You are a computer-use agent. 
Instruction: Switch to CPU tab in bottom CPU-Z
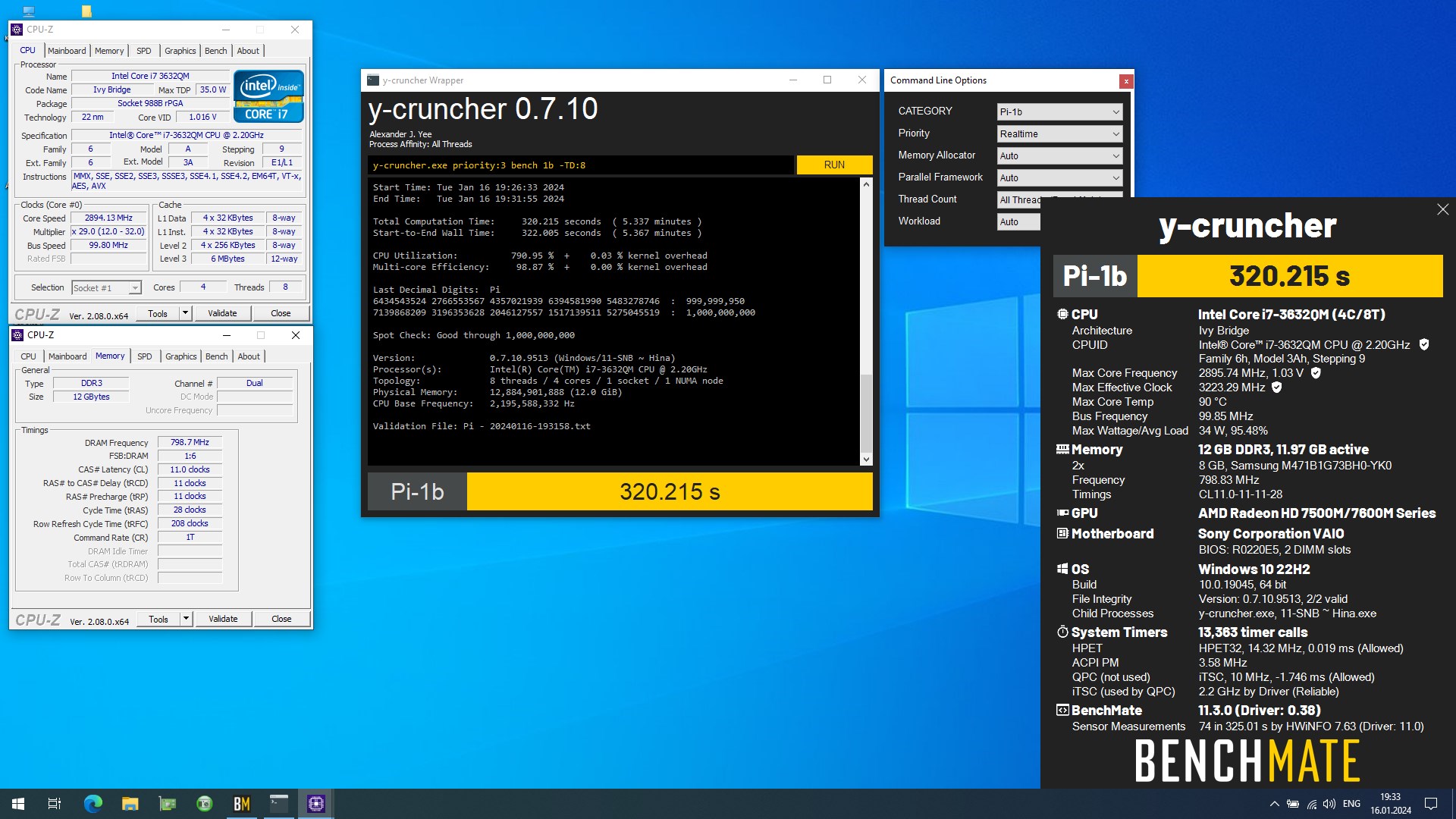(28, 356)
